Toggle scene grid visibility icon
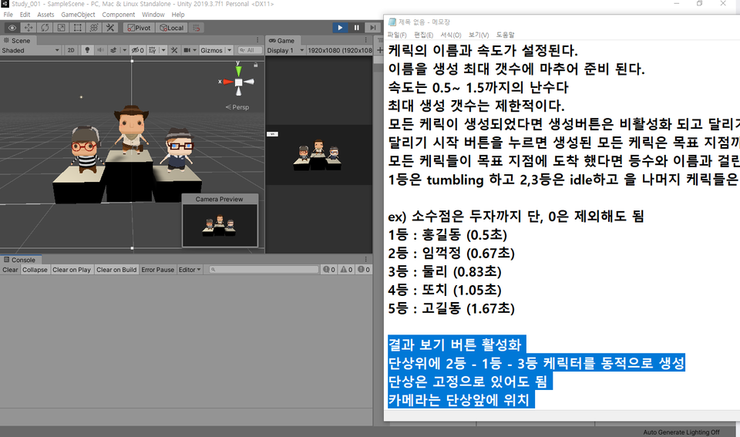This screenshot has width=740, height=437. tap(153, 50)
